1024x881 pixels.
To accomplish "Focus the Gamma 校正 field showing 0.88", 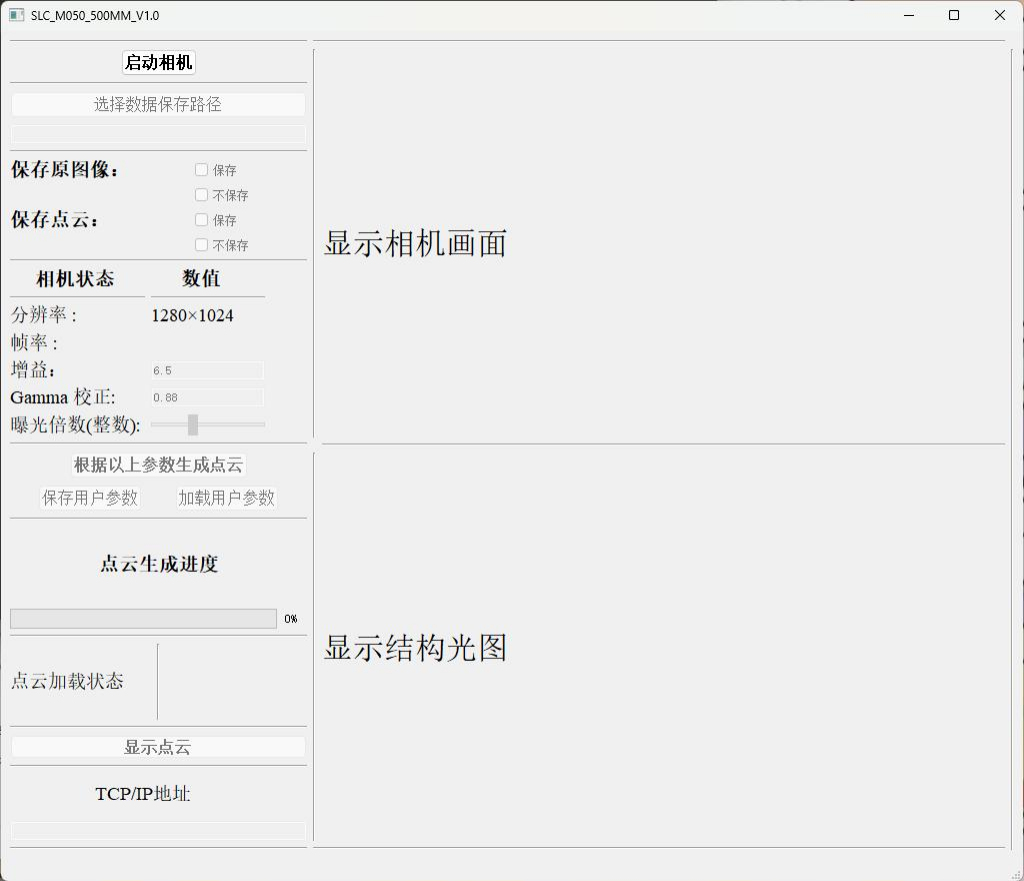I will click(207, 397).
